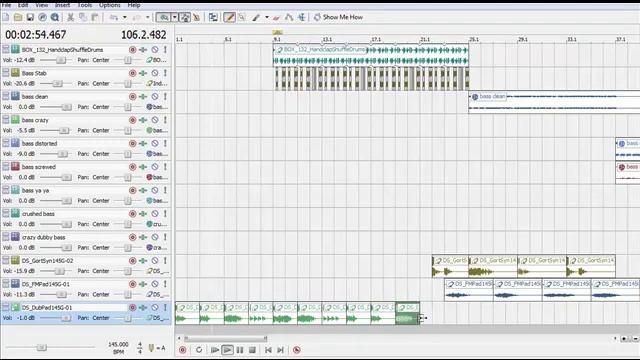This screenshot has height=360, width=640.
Task: Solo the bass clean track
Action: click(165, 96)
